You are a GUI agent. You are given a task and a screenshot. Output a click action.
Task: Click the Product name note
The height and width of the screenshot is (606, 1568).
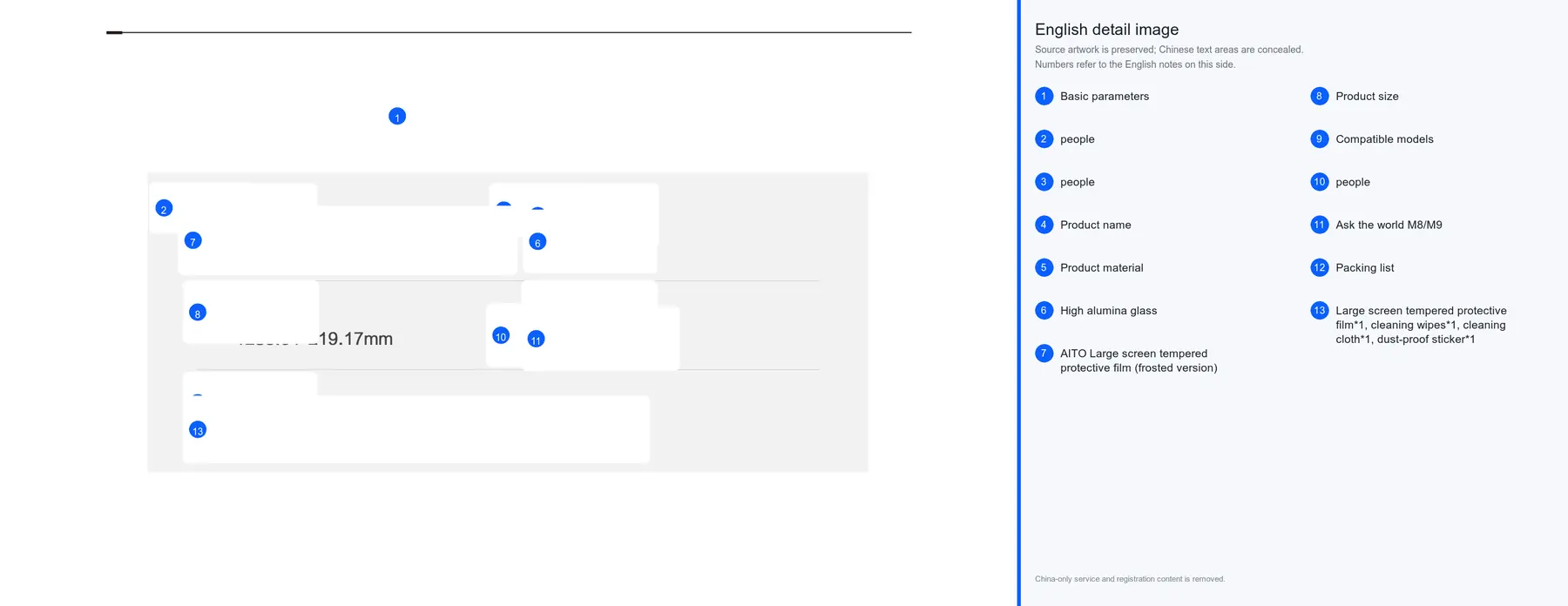click(1095, 226)
